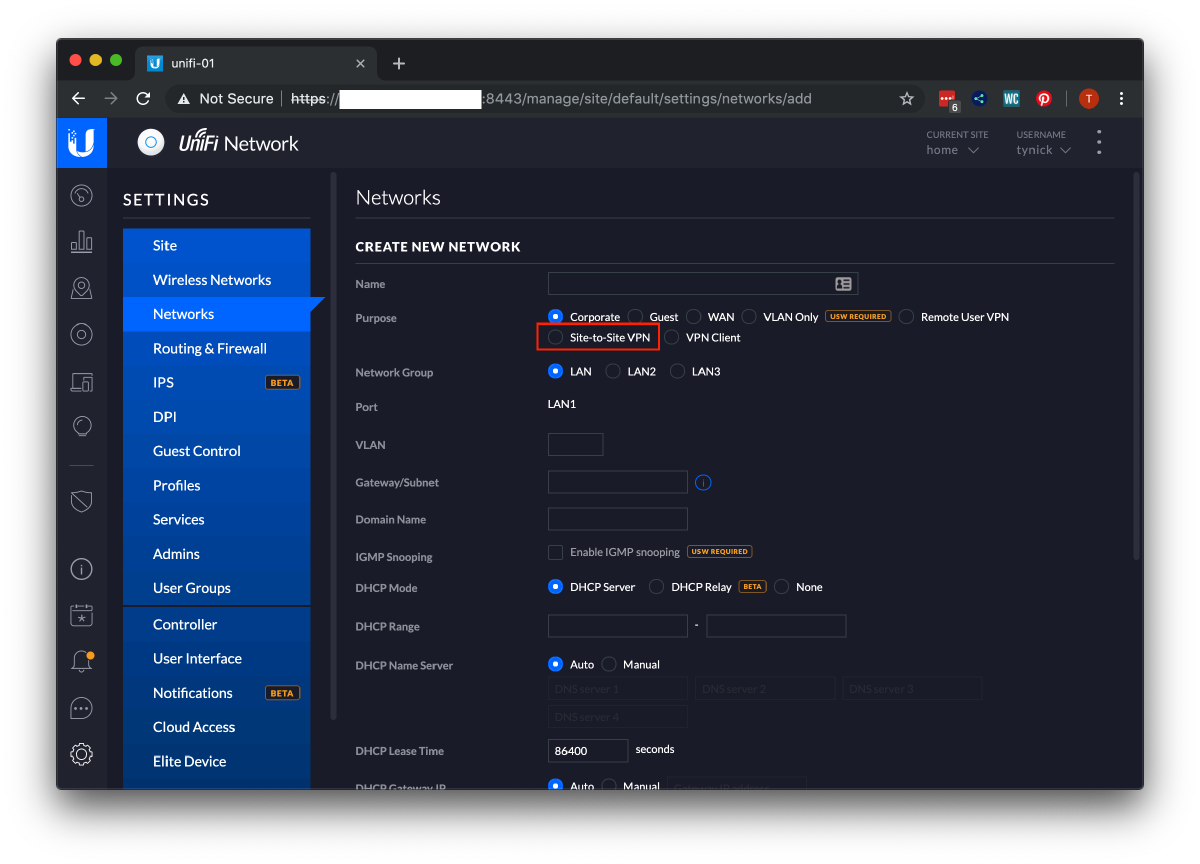
Task: Open the information icon in sidebar
Action: pyautogui.click(x=82, y=569)
